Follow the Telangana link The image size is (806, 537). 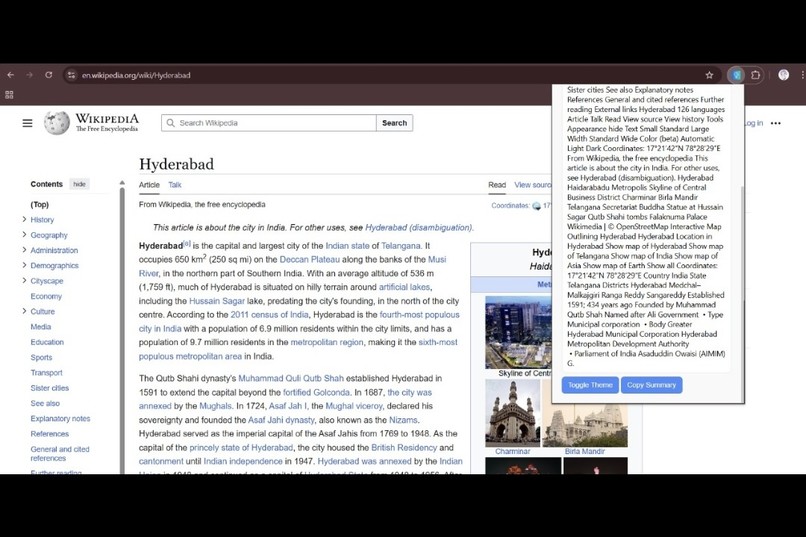pyautogui.click(x=400, y=246)
